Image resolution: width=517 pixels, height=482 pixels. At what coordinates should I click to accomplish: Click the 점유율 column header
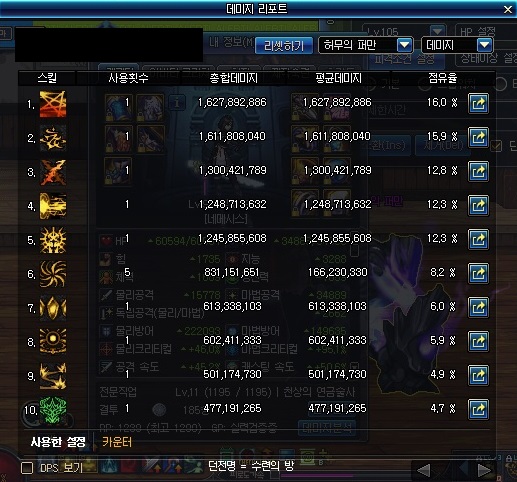coord(442,78)
